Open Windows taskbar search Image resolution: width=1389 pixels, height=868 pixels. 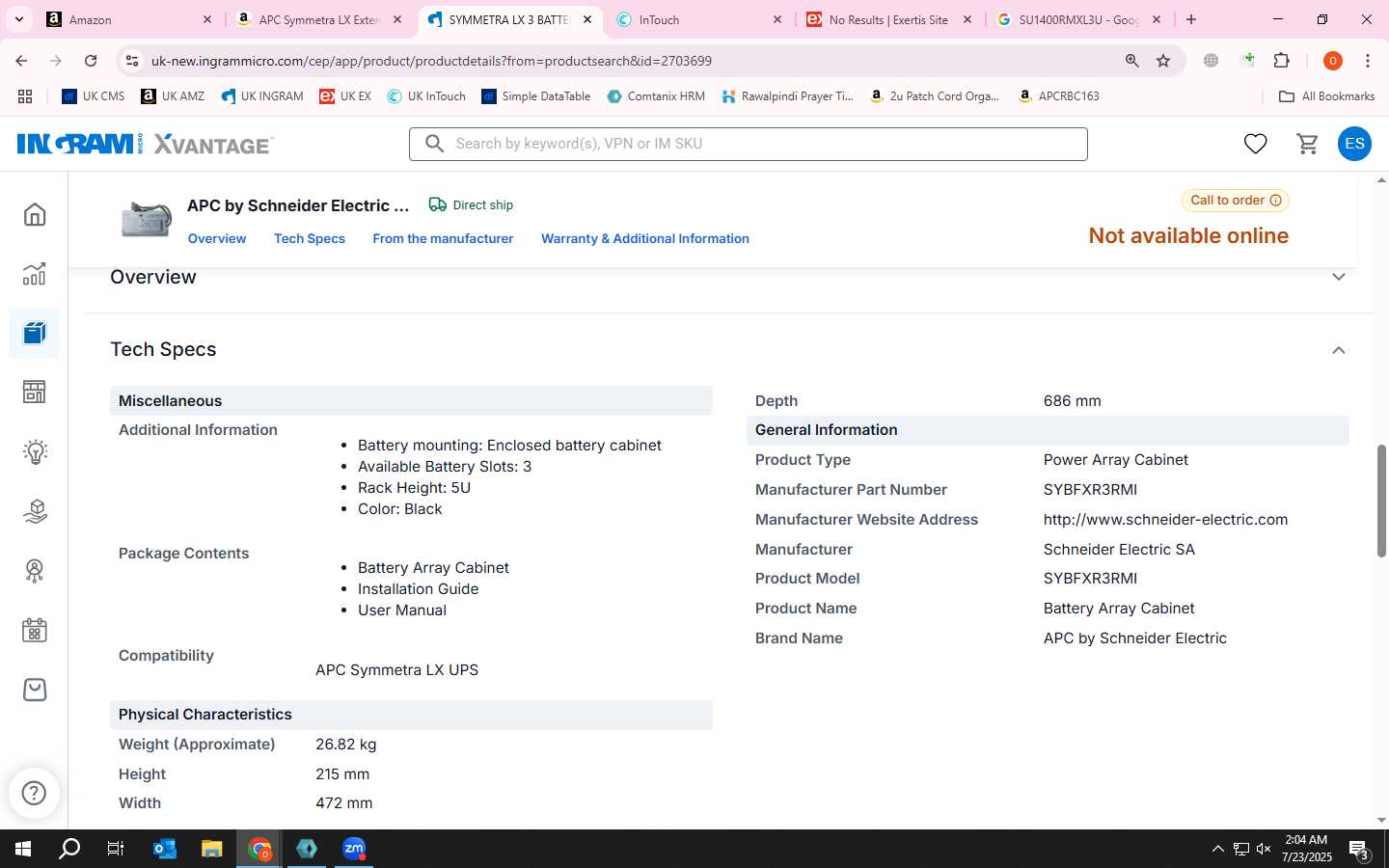pyautogui.click(x=69, y=849)
